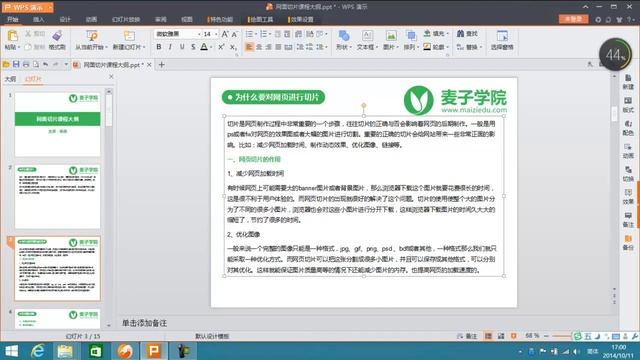Toggle superscript formatting

(x=221, y=47)
